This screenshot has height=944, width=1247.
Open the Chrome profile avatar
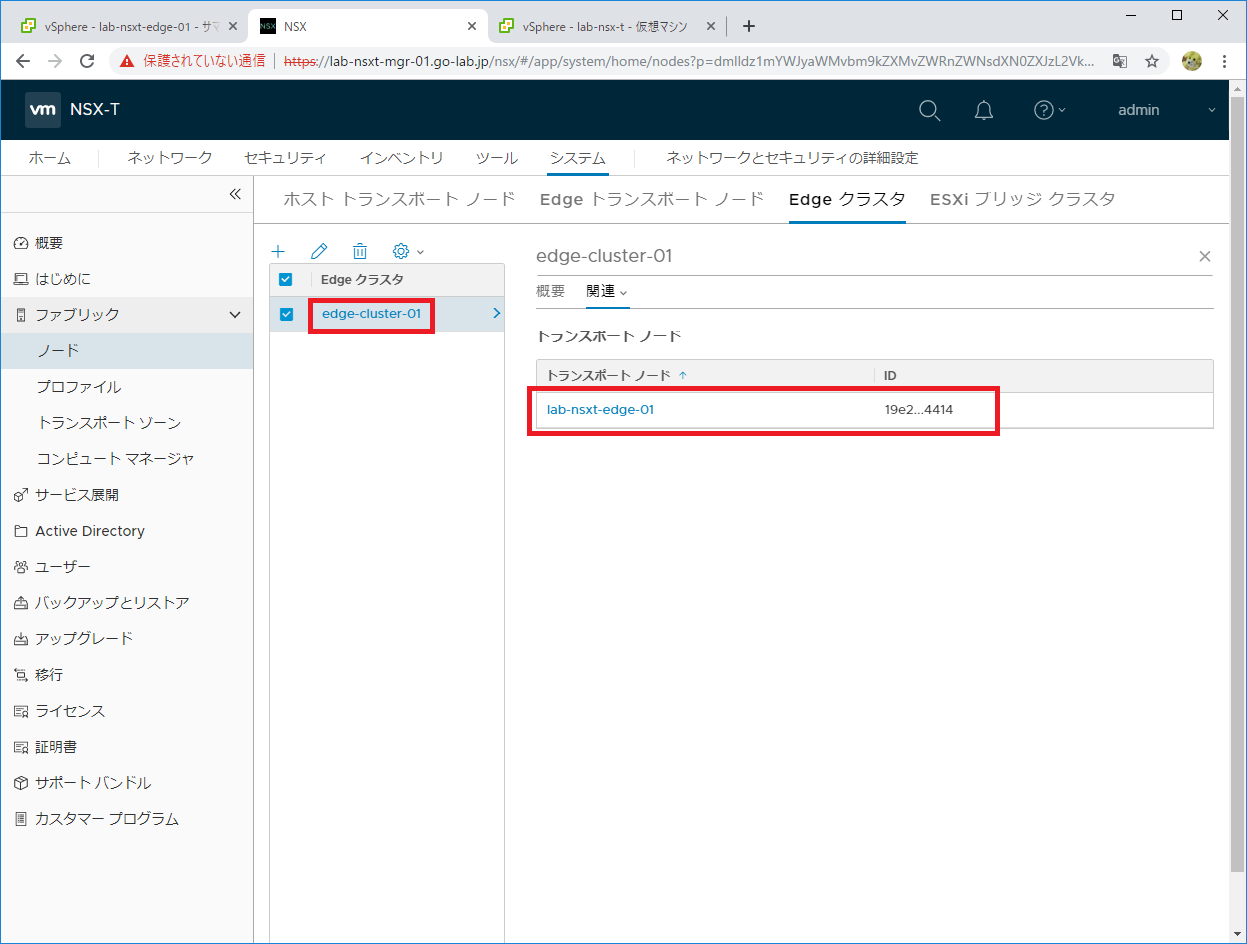1191,61
